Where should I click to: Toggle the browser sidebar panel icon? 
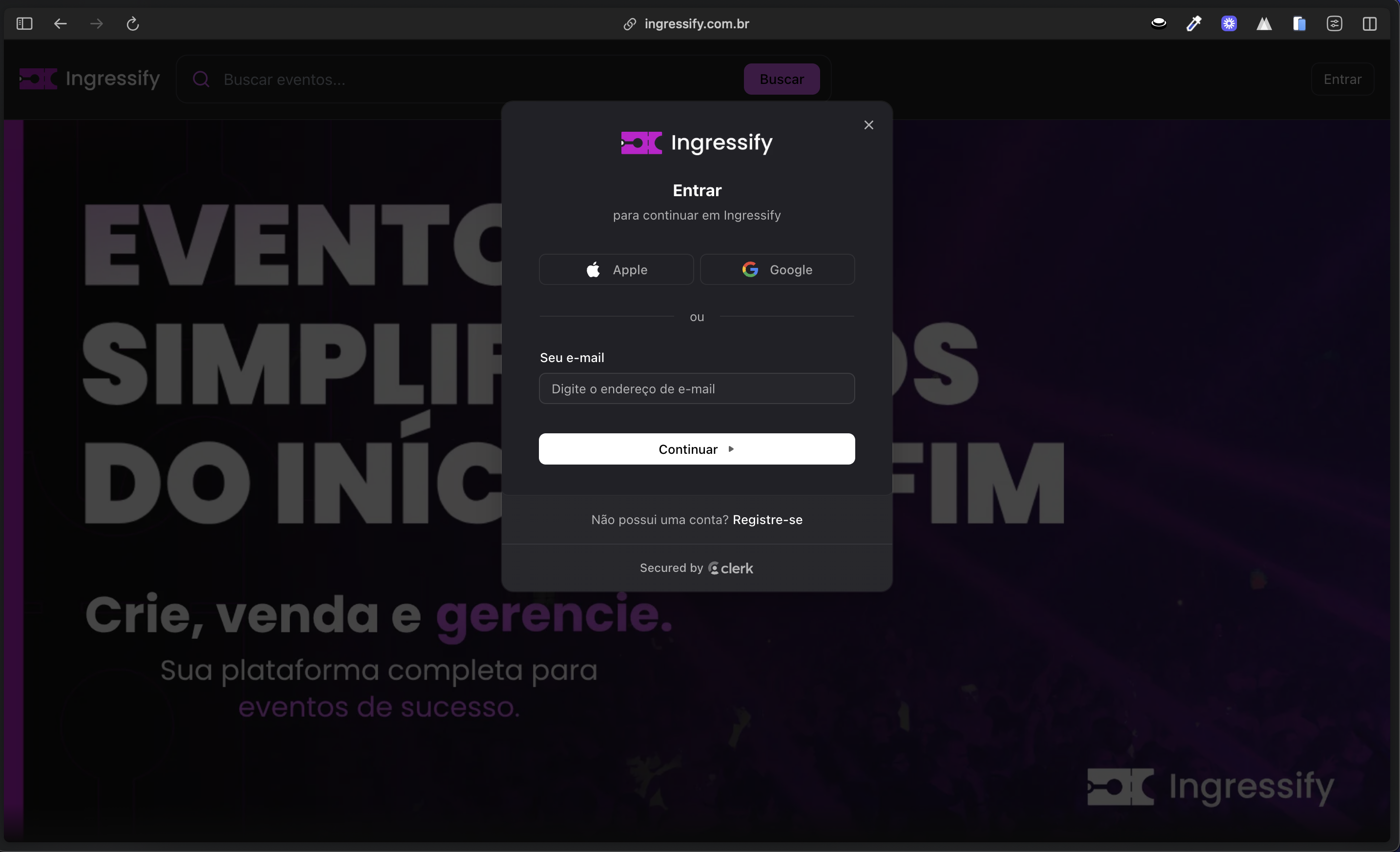24,24
